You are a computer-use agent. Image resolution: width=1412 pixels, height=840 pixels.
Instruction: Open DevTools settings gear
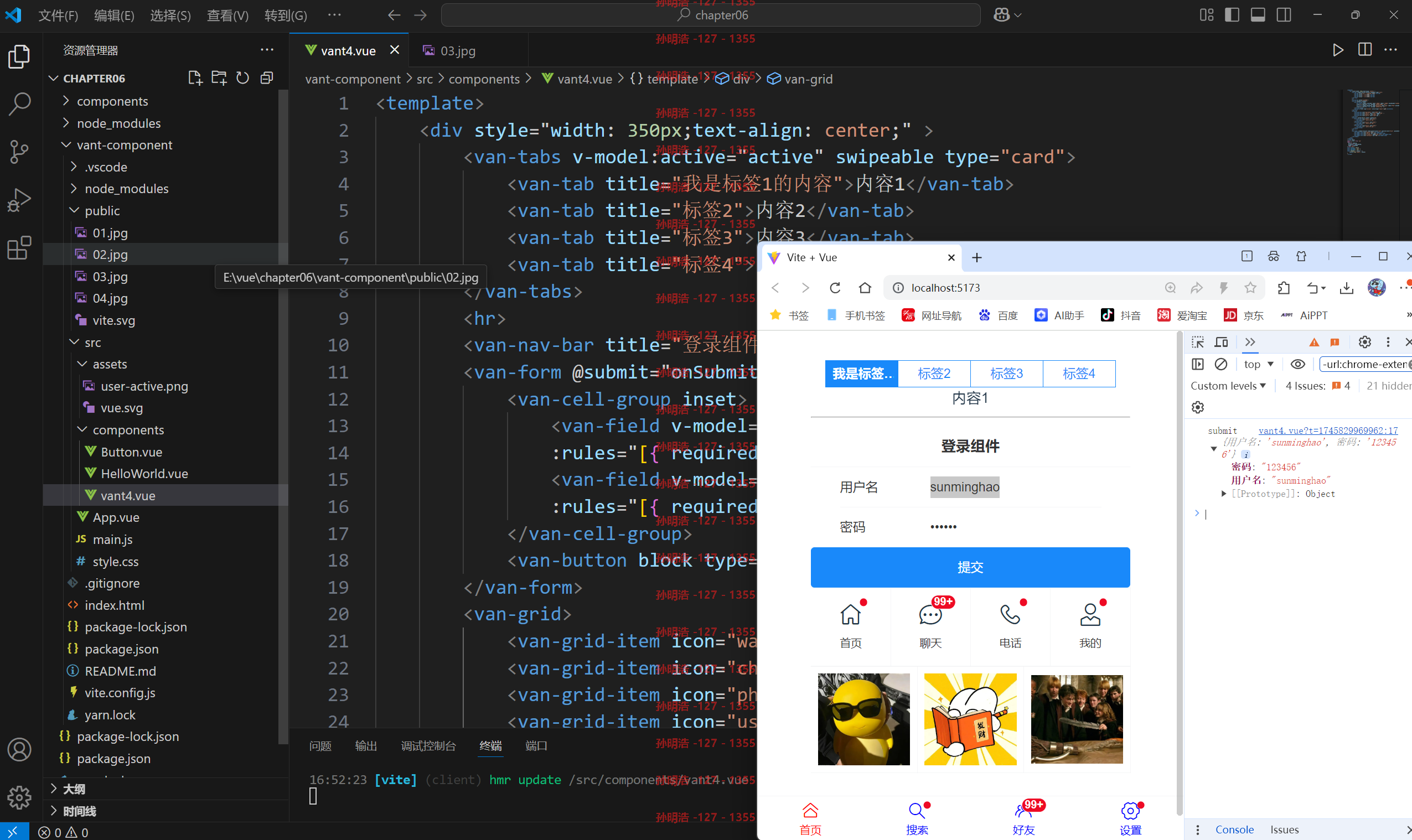coord(1365,342)
